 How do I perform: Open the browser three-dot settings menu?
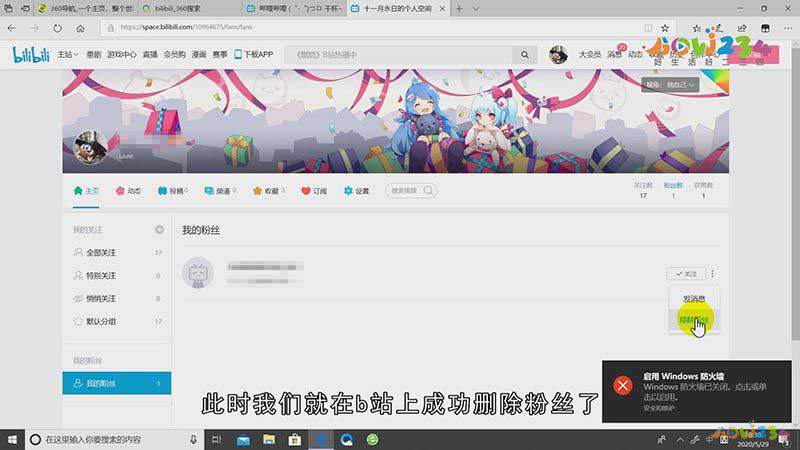(x=788, y=28)
